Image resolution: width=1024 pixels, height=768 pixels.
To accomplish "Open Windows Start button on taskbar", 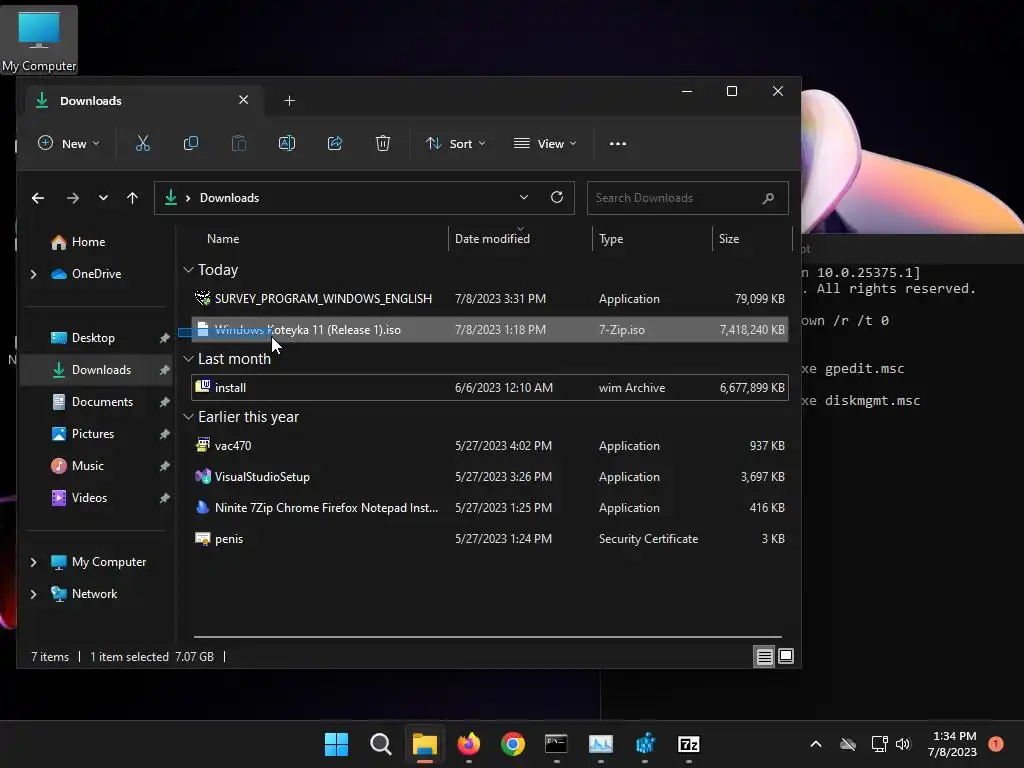I will [336, 744].
